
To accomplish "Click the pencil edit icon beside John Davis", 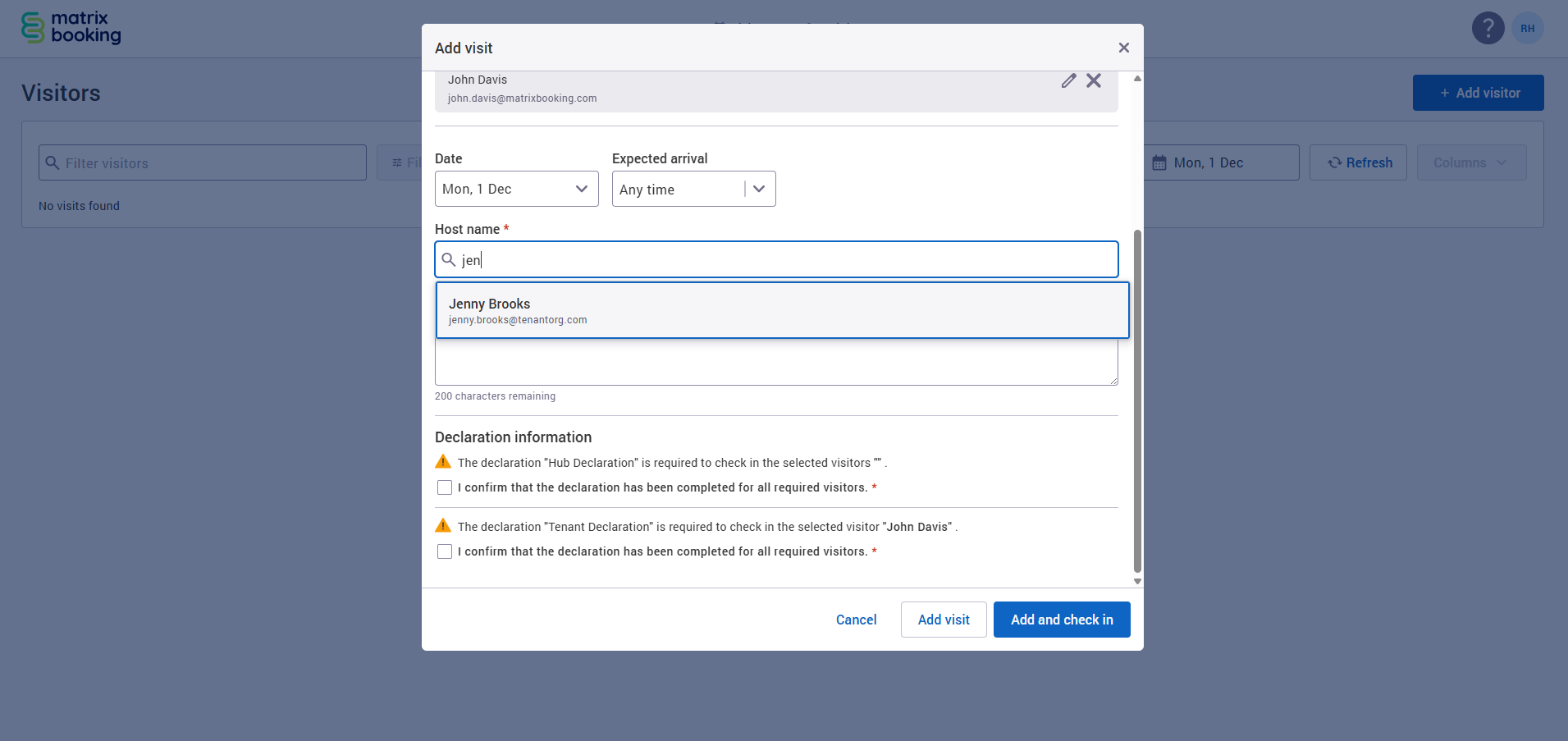I will click(1069, 80).
